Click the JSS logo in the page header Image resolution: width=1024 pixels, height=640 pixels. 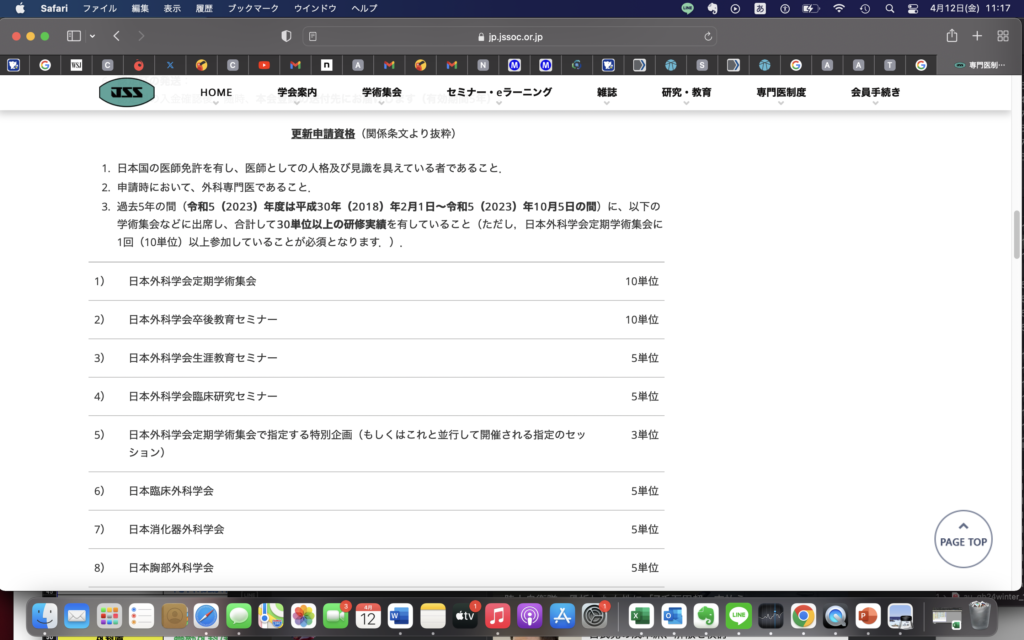pos(126,92)
